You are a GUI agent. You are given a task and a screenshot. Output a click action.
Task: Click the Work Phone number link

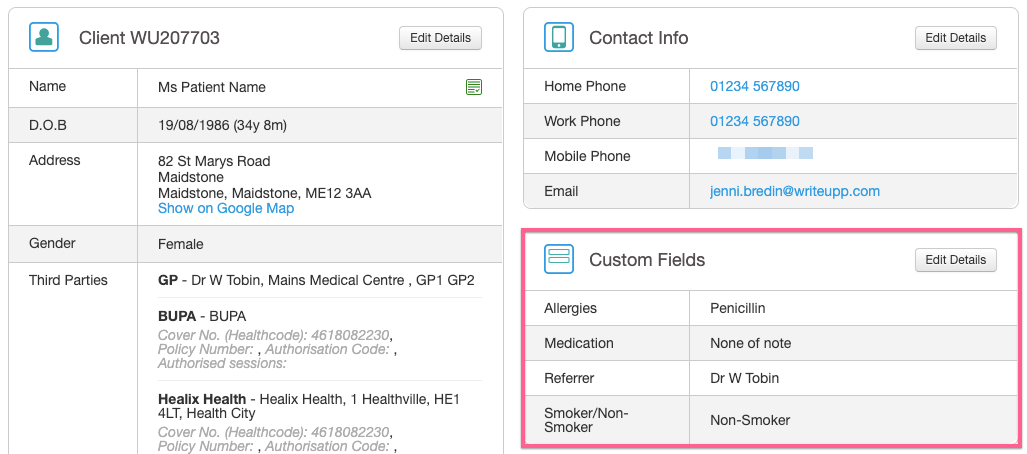click(754, 122)
